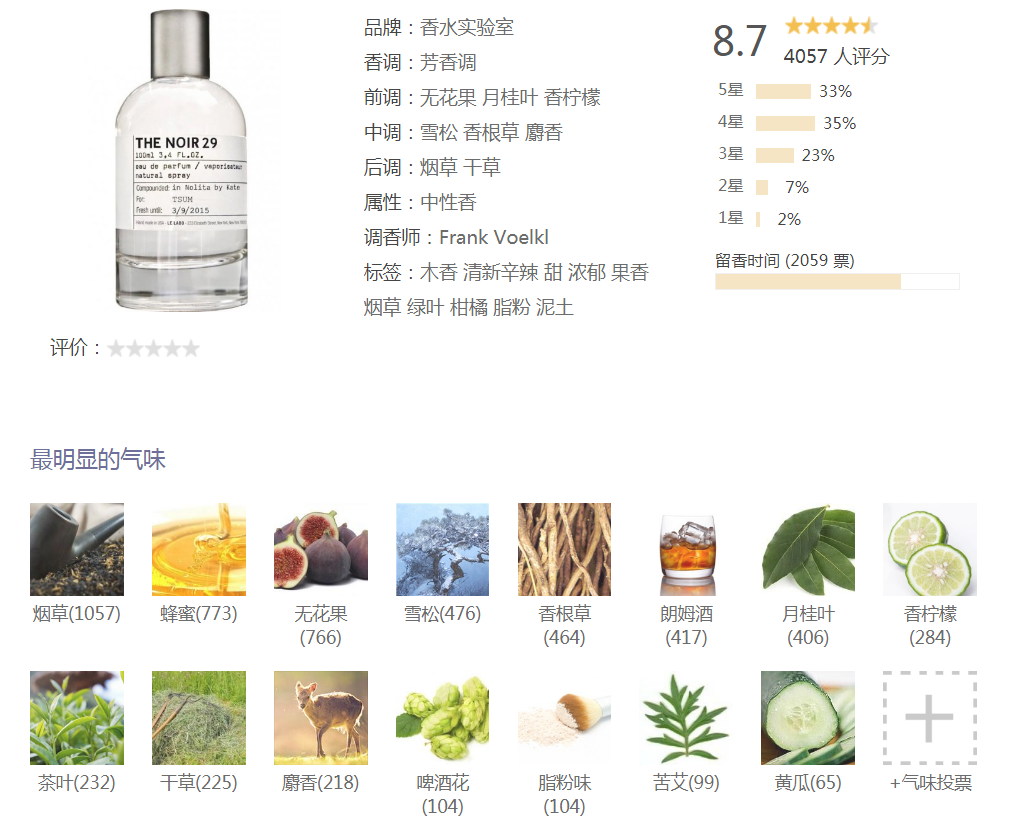This screenshot has height=837, width=1016.
Task: Select the honey scent thumbnail
Action: coord(199,549)
